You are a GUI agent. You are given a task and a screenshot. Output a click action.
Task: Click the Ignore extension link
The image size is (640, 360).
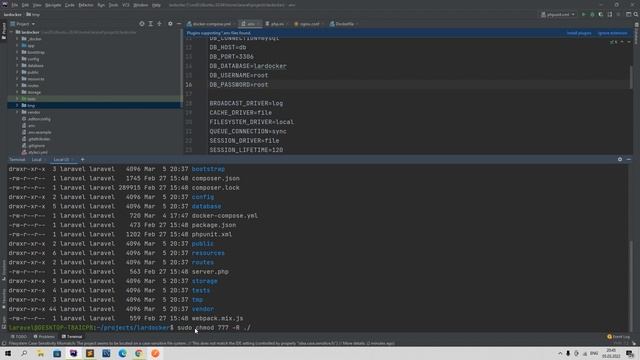(x=613, y=33)
